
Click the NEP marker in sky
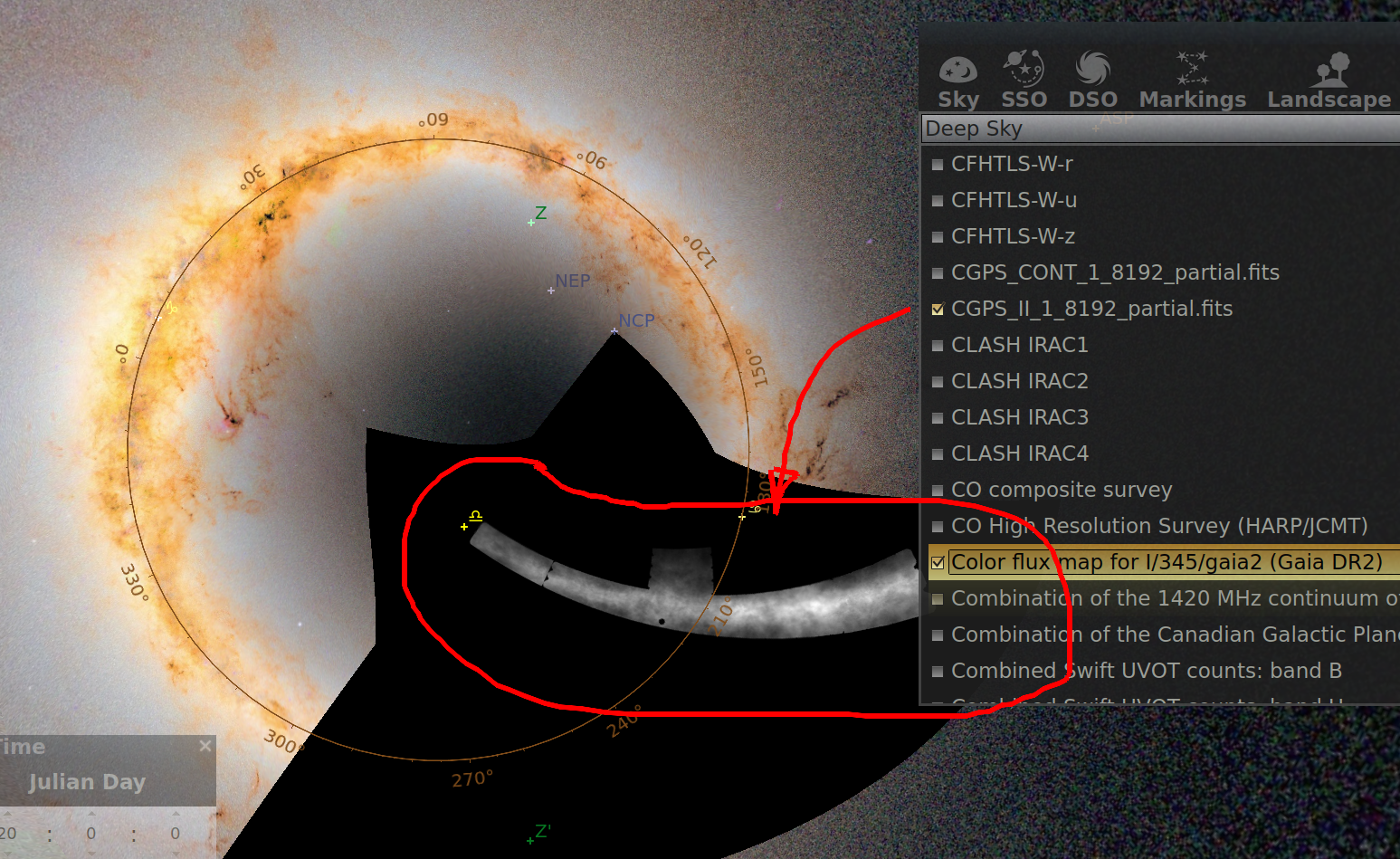[x=551, y=291]
